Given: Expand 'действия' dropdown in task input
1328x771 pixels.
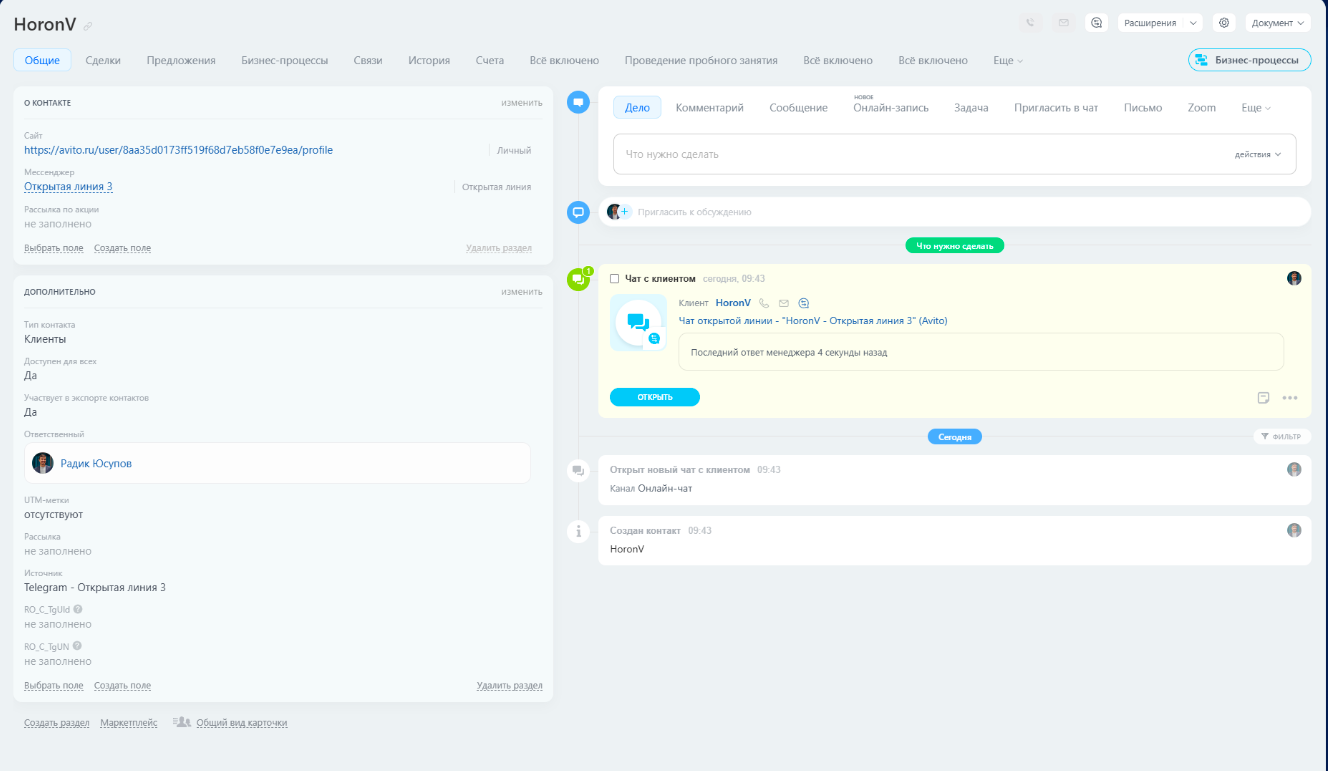Looking at the screenshot, I should 1257,155.
